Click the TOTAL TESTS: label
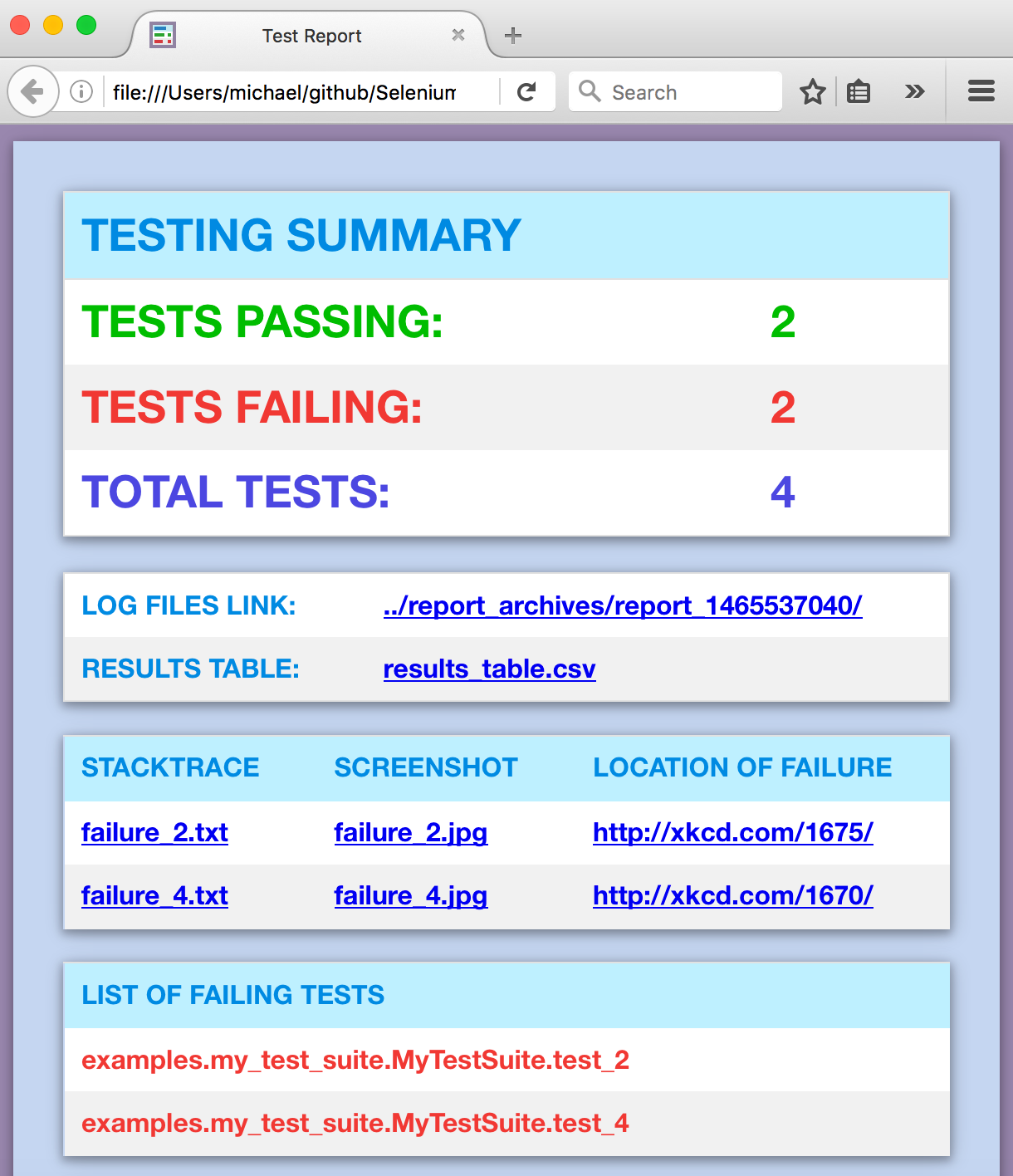 pos(236,492)
